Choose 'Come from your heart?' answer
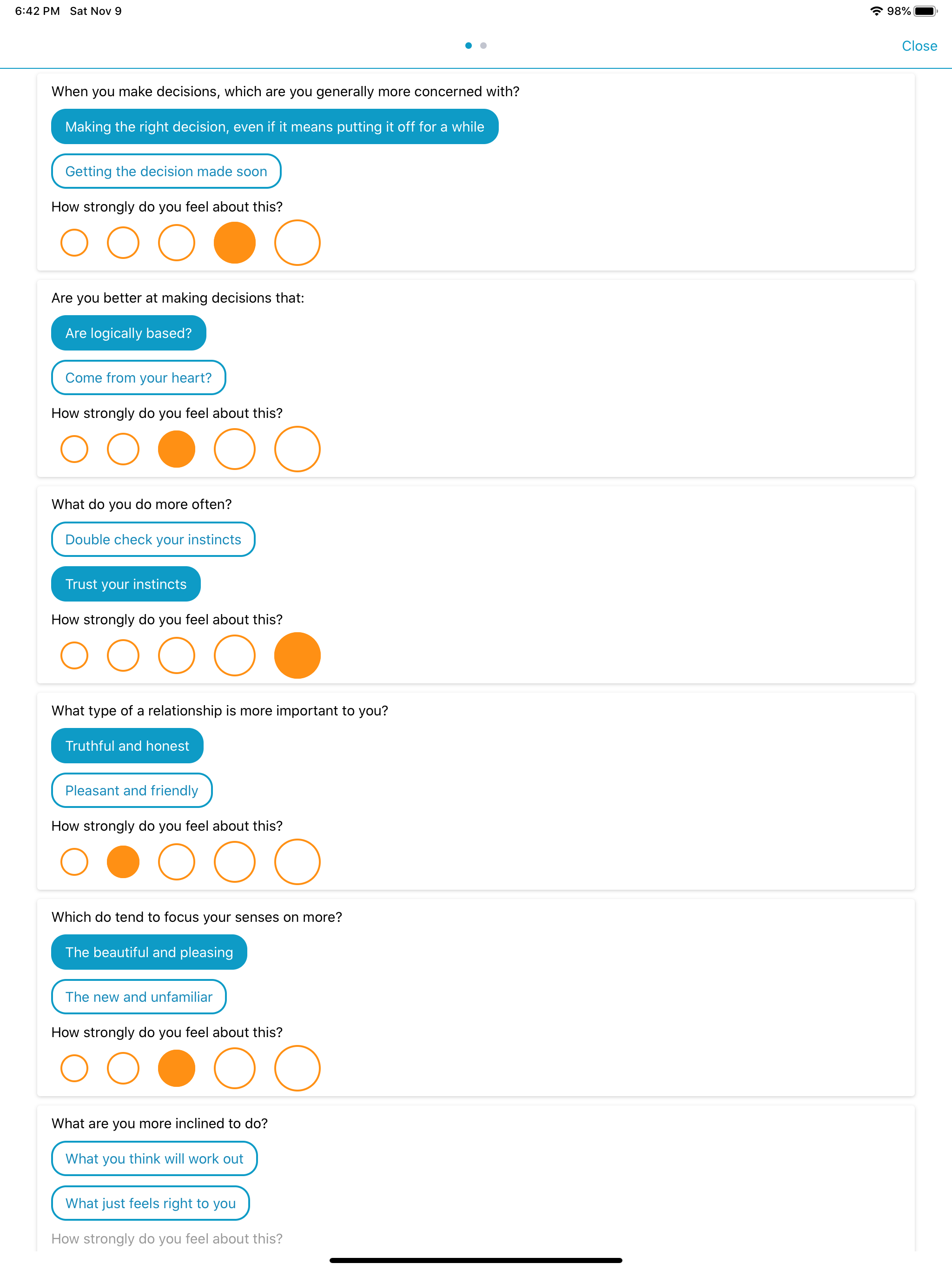The width and height of the screenshot is (952, 1270). (139, 378)
